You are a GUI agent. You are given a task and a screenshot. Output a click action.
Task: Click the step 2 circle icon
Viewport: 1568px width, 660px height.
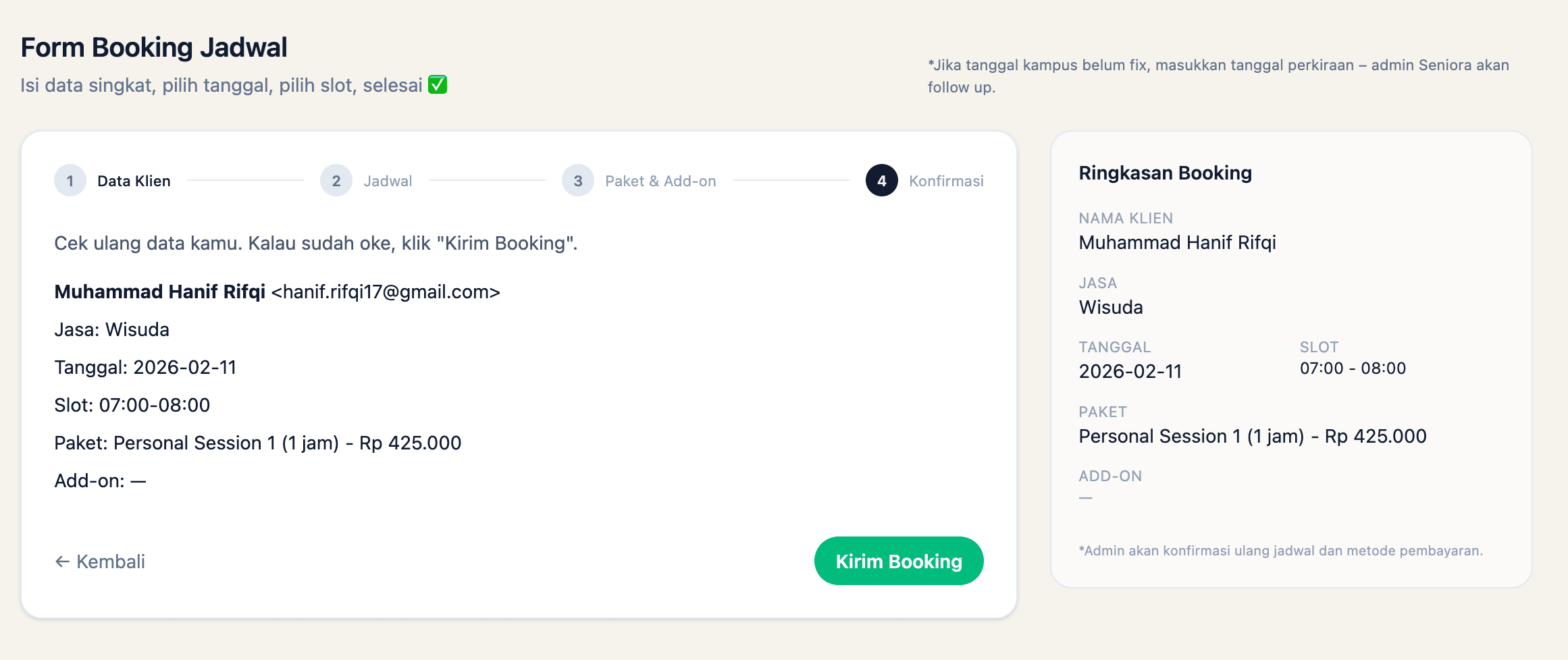click(336, 181)
